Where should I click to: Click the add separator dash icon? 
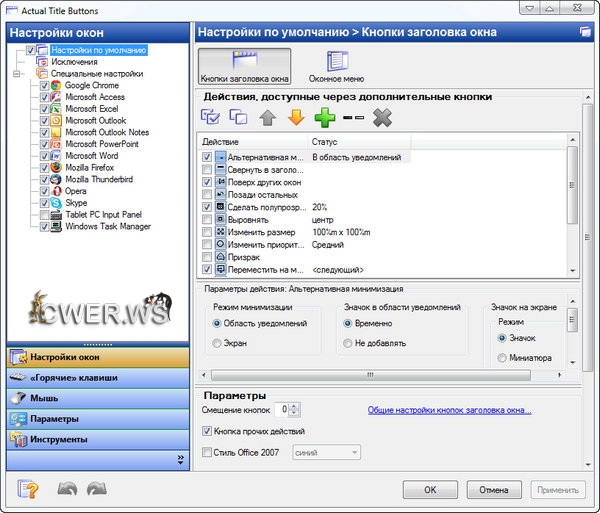coord(352,118)
